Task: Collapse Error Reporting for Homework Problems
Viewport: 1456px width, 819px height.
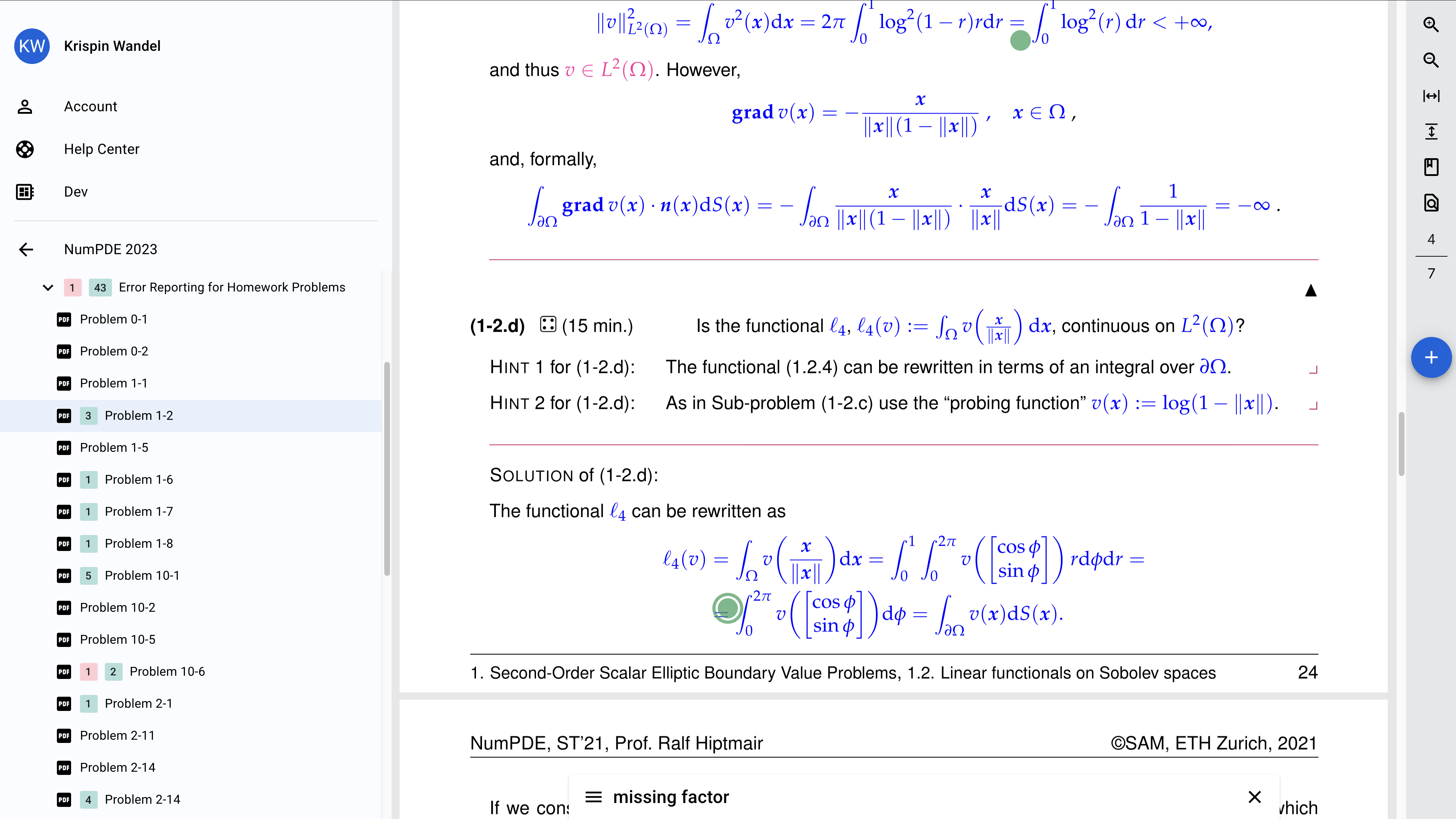Action: 48,287
